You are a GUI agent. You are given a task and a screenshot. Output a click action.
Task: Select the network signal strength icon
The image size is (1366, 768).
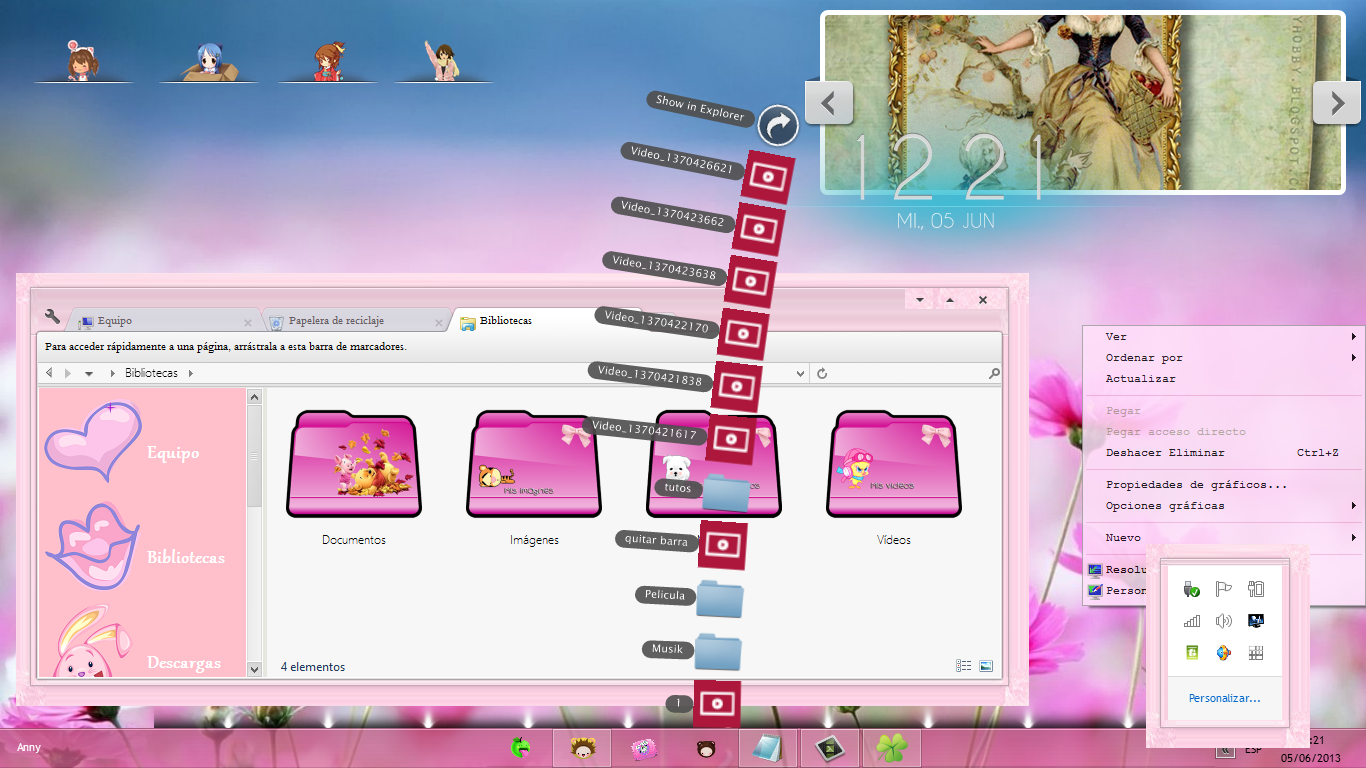tap(1190, 620)
